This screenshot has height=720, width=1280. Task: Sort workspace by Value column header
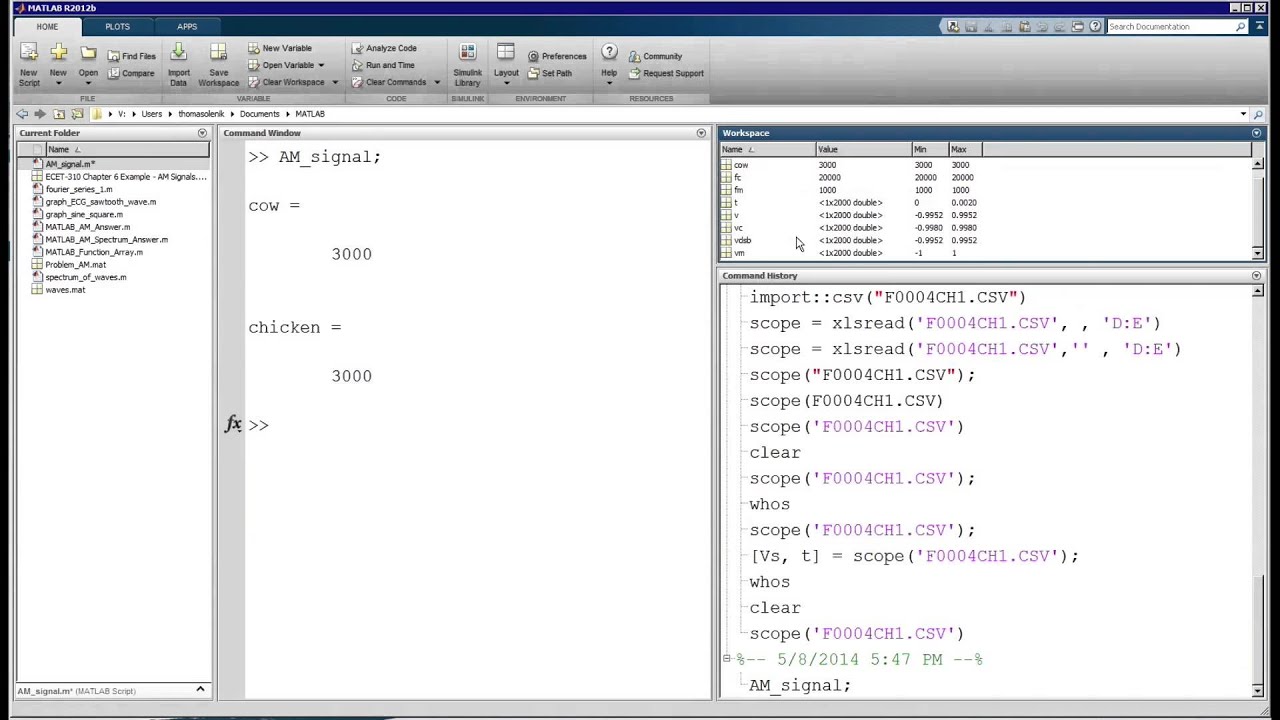point(863,150)
